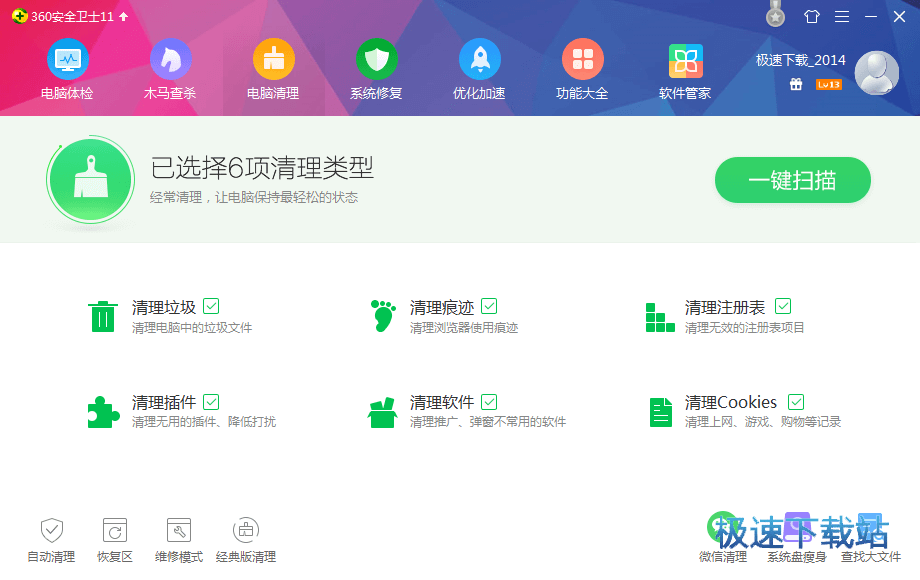Click the 清理软件 label
The width and height of the screenshot is (920, 580).
pyautogui.click(x=442, y=402)
